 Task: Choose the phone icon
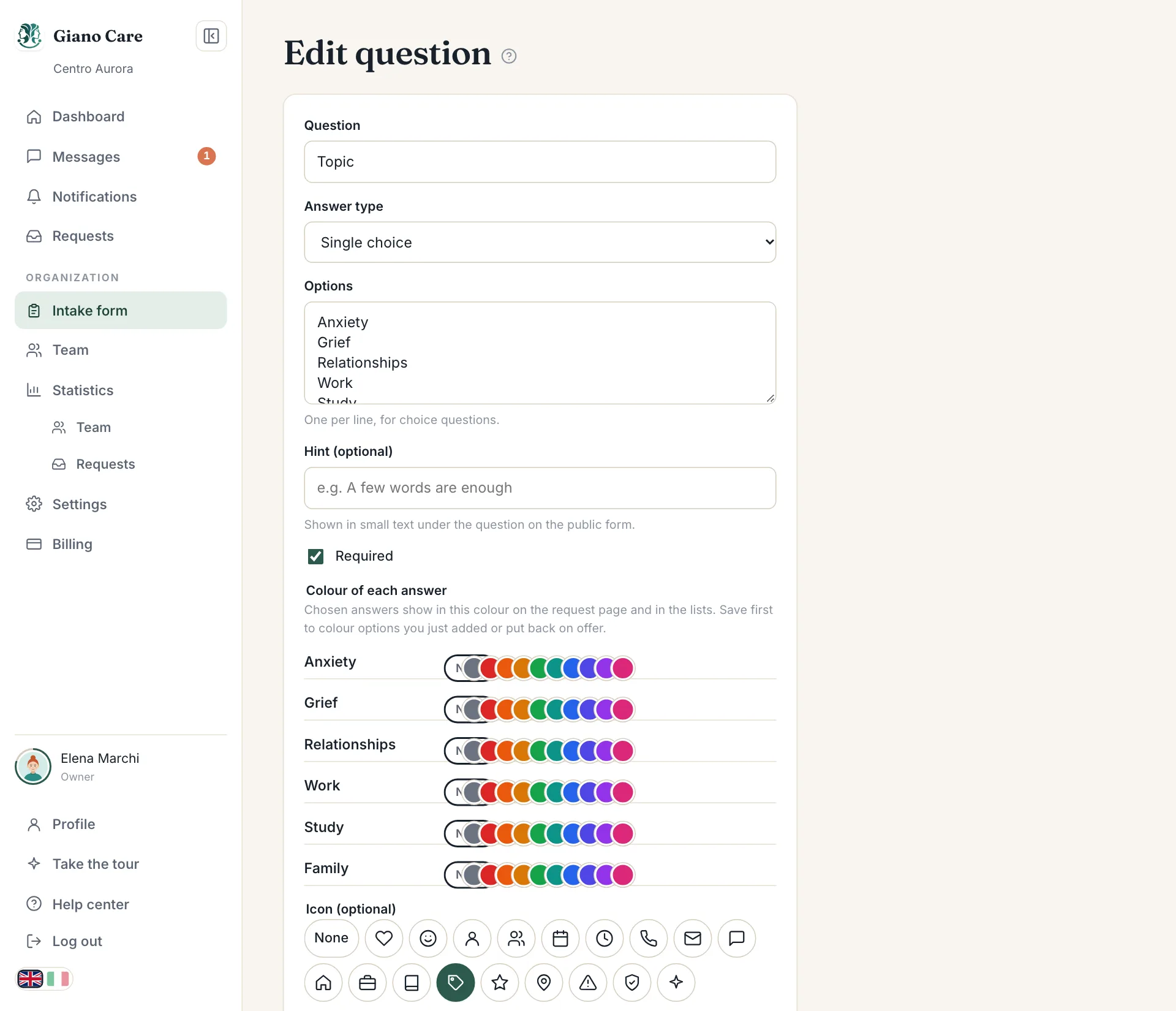tap(649, 938)
